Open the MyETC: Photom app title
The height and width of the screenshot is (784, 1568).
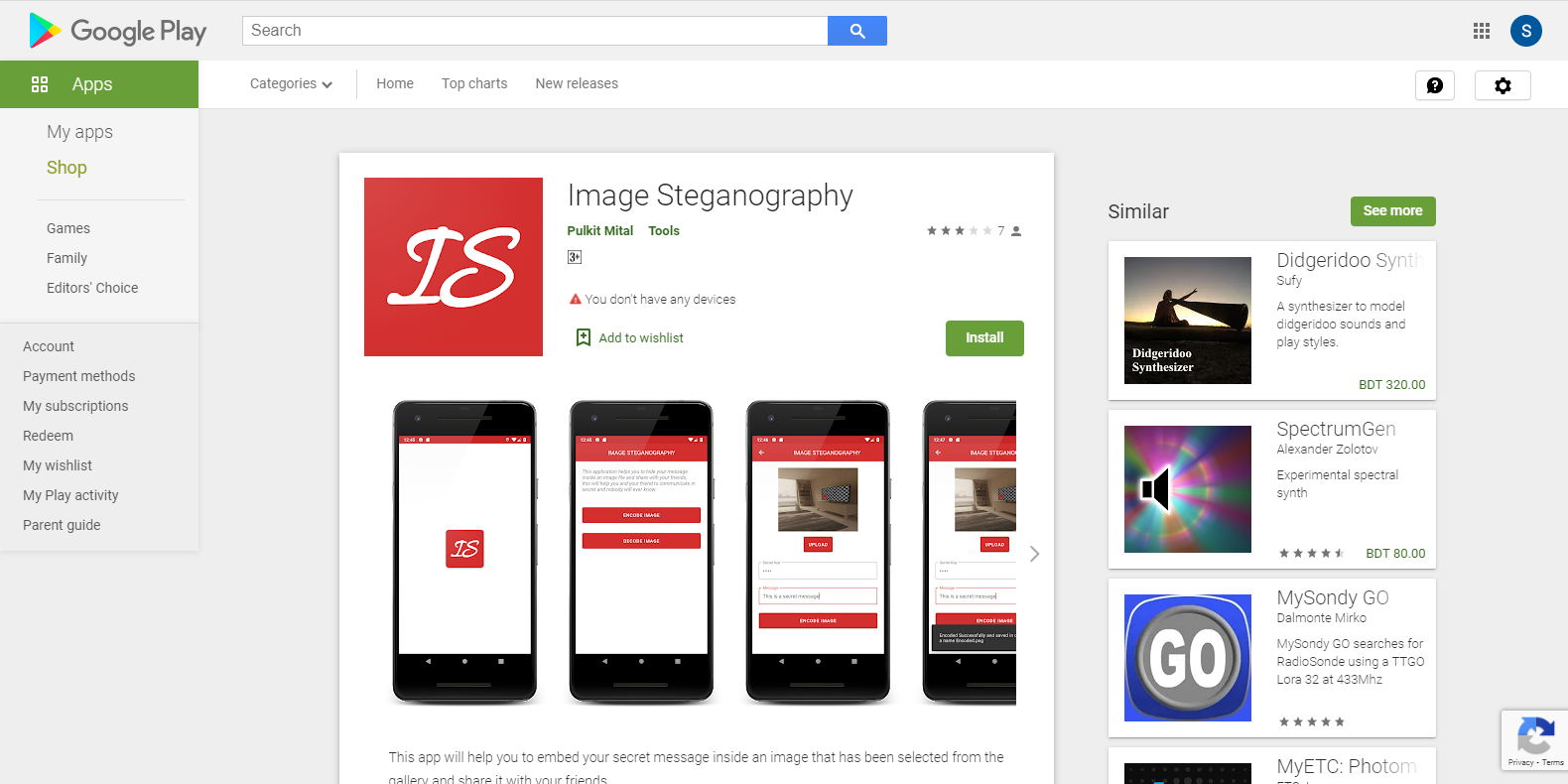[1347, 766]
